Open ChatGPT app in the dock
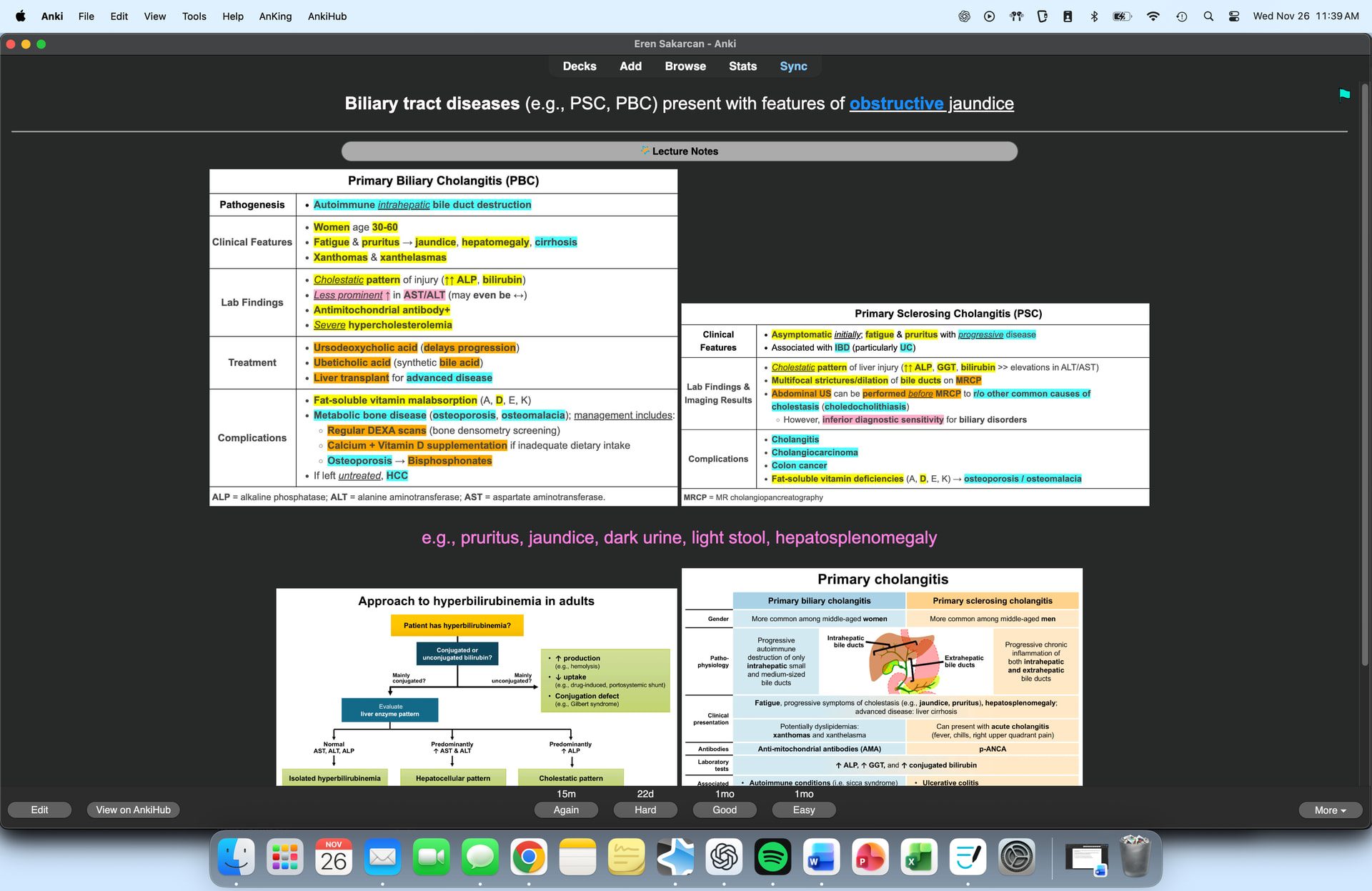This screenshot has height=891, width=1372. [724, 857]
